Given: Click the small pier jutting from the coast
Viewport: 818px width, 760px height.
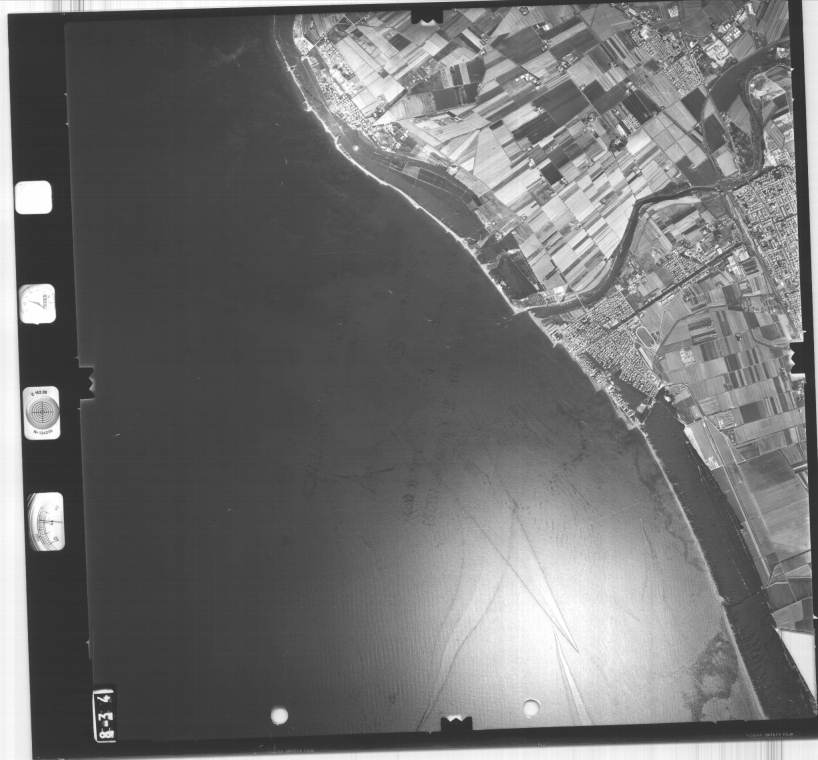Looking at the screenshot, I should pyautogui.click(x=519, y=311).
